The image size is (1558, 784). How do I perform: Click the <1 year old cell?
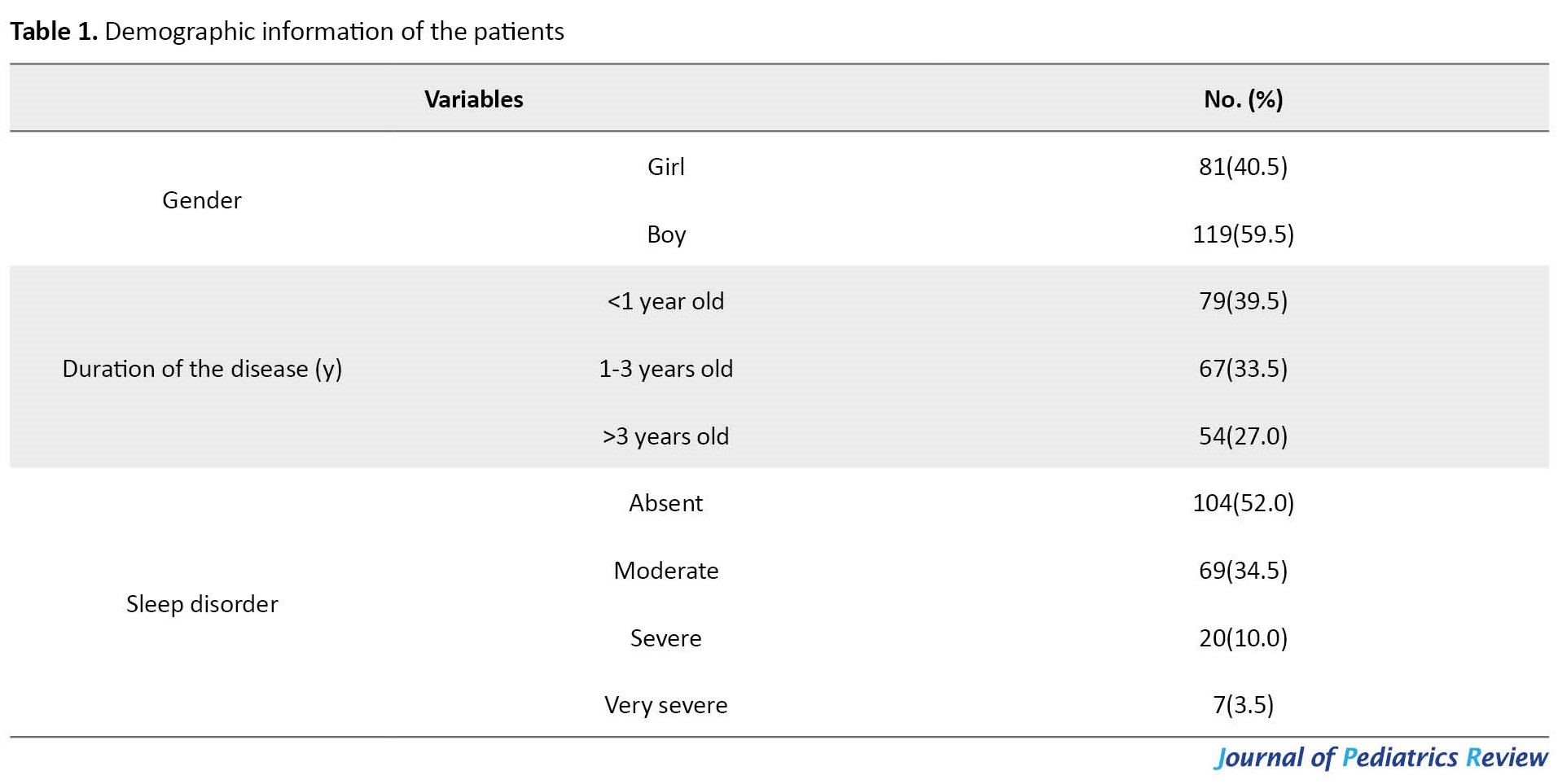point(666,301)
